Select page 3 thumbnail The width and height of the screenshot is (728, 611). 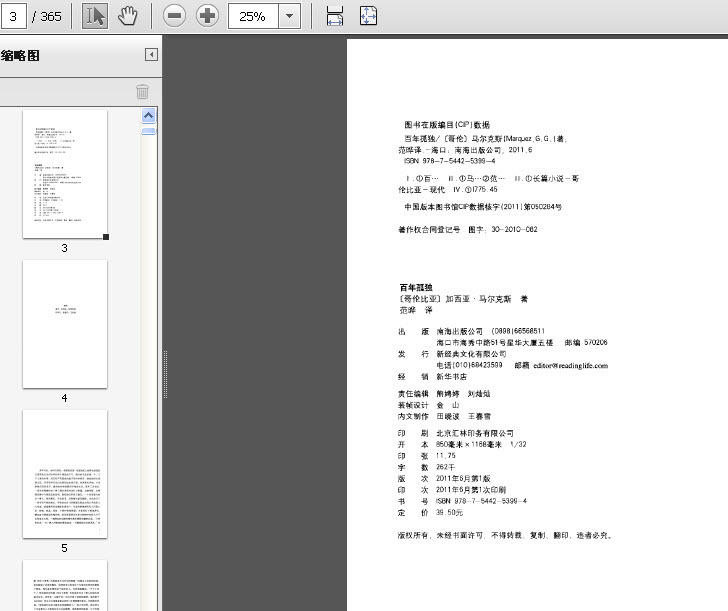click(x=65, y=174)
